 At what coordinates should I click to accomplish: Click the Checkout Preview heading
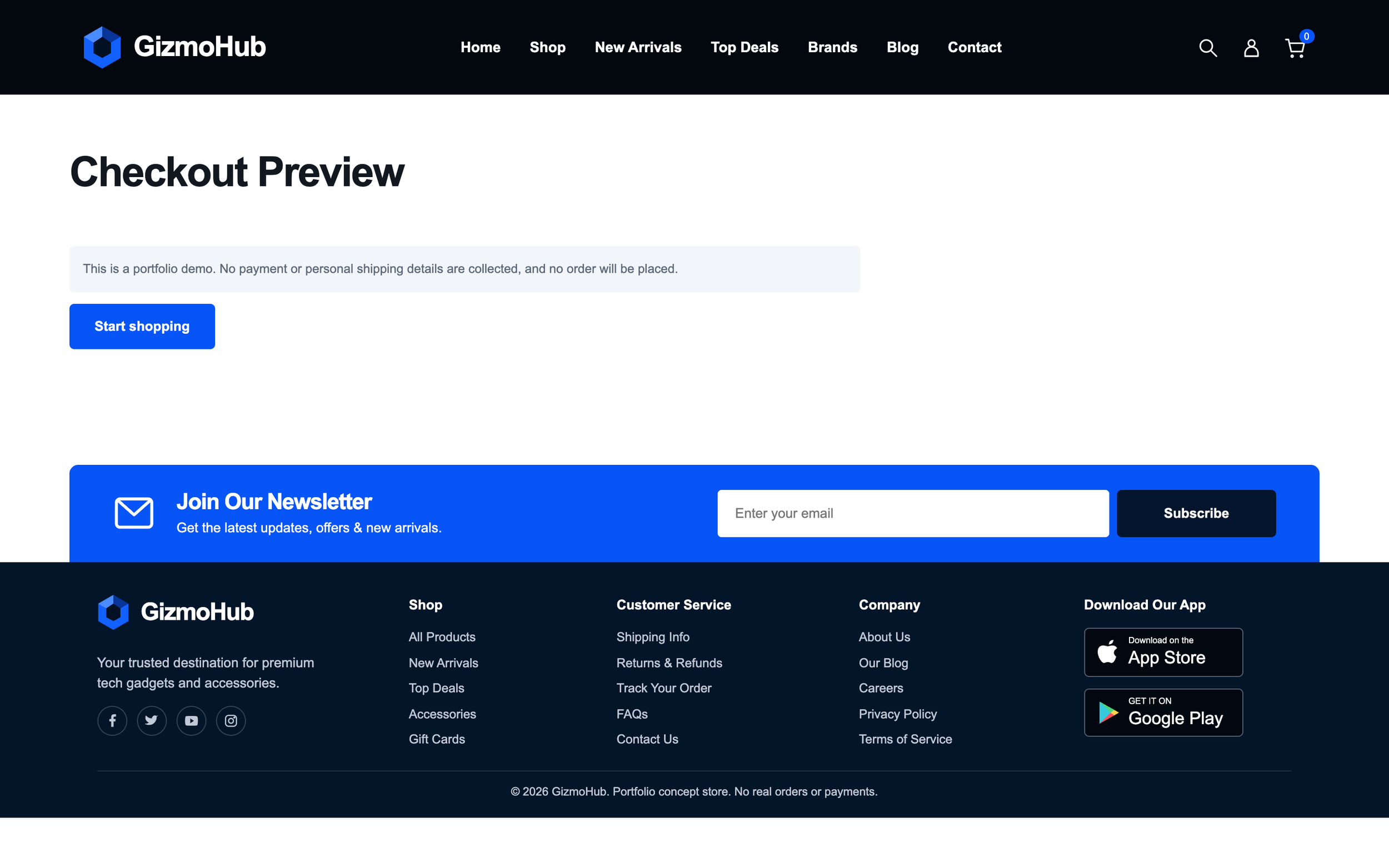237,172
